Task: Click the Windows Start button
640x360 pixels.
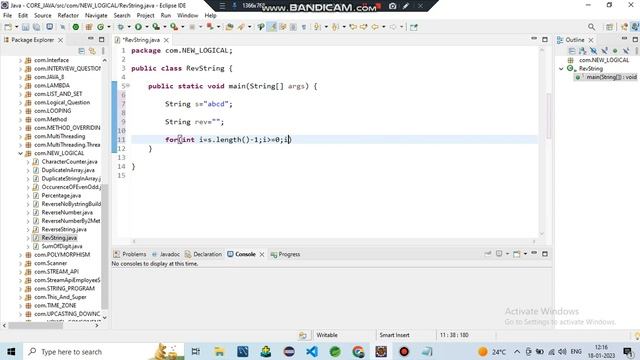Action: pos(11,351)
